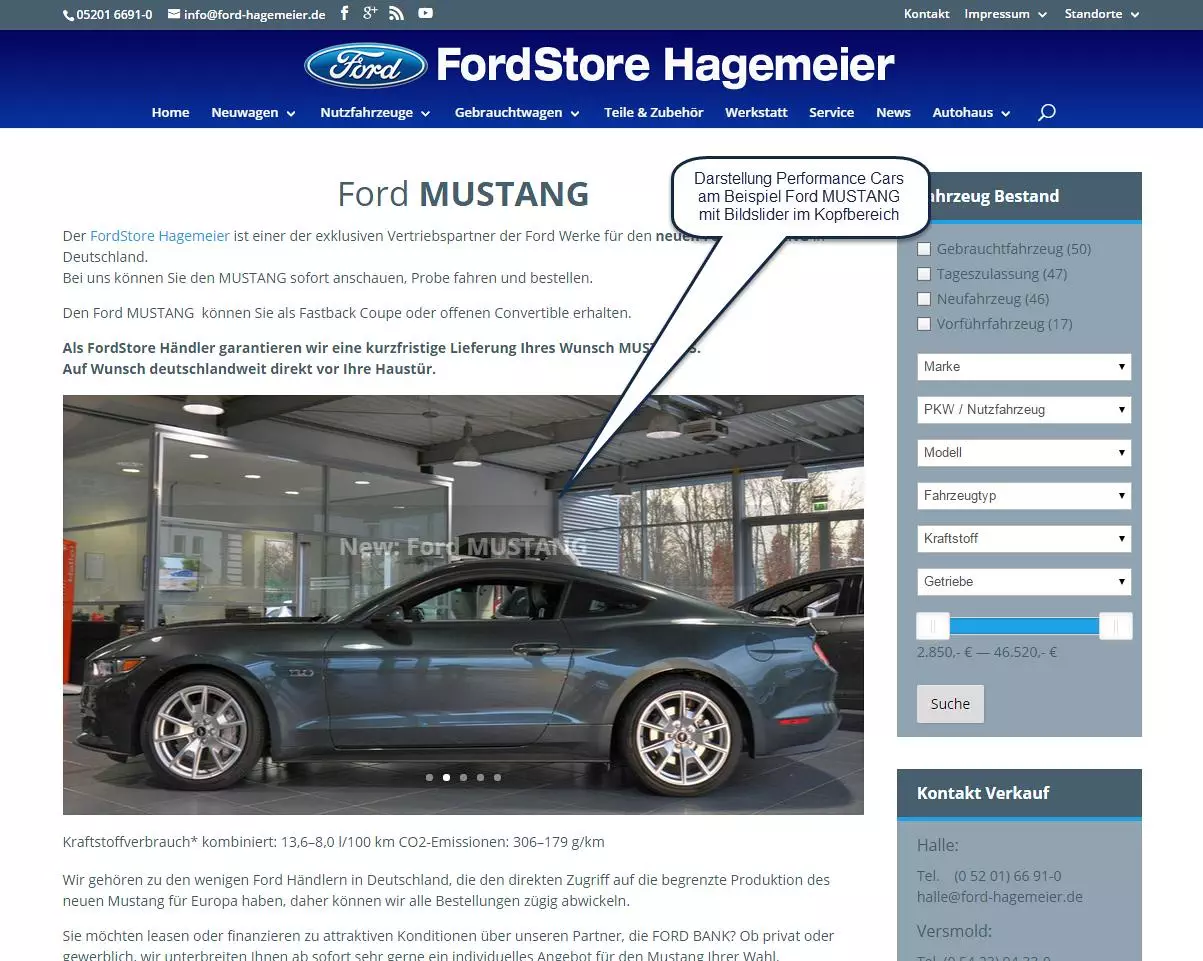Image resolution: width=1203 pixels, height=961 pixels.
Task: Click the phone number 05201 6691-0
Action: (108, 15)
